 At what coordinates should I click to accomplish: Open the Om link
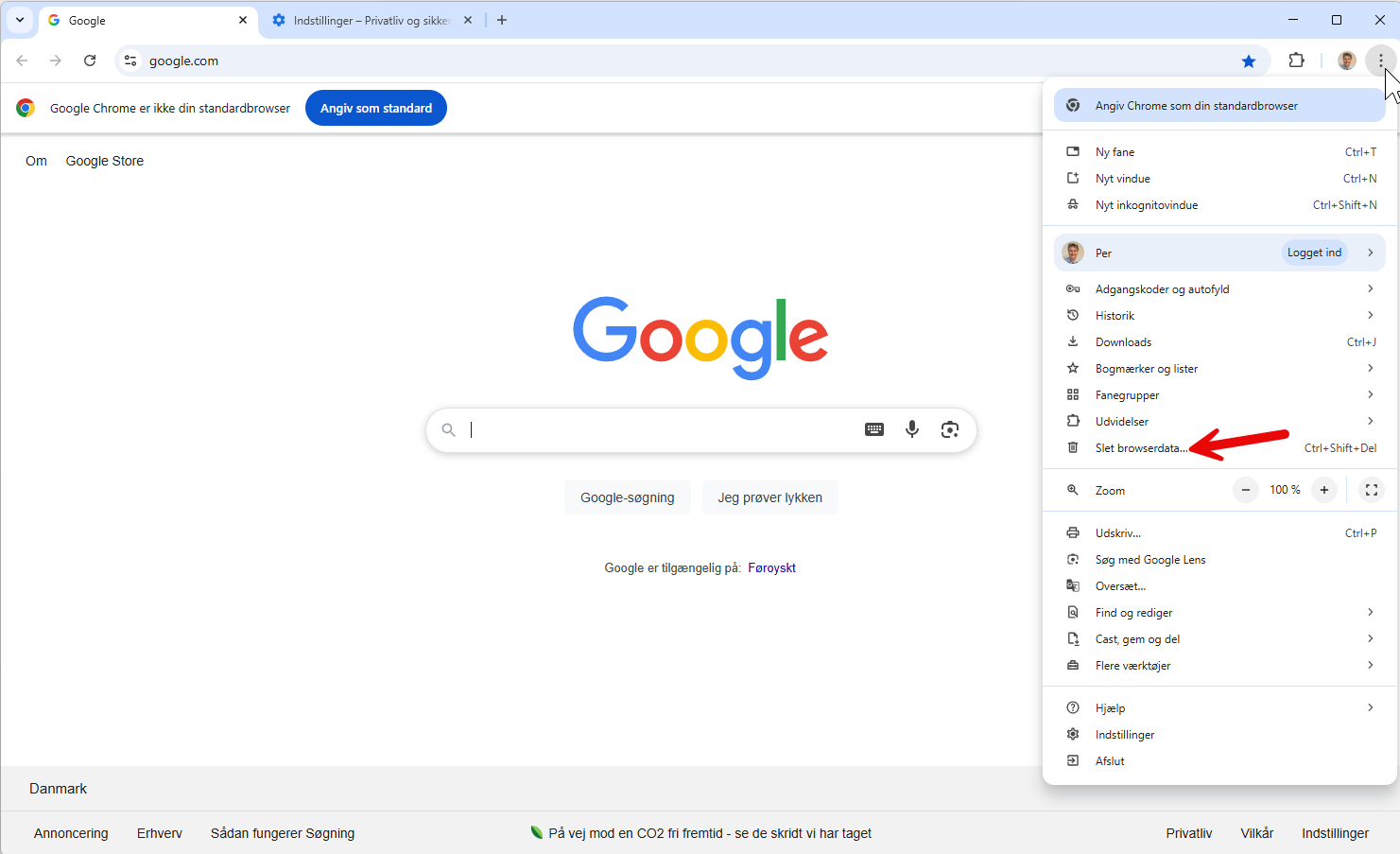36,161
